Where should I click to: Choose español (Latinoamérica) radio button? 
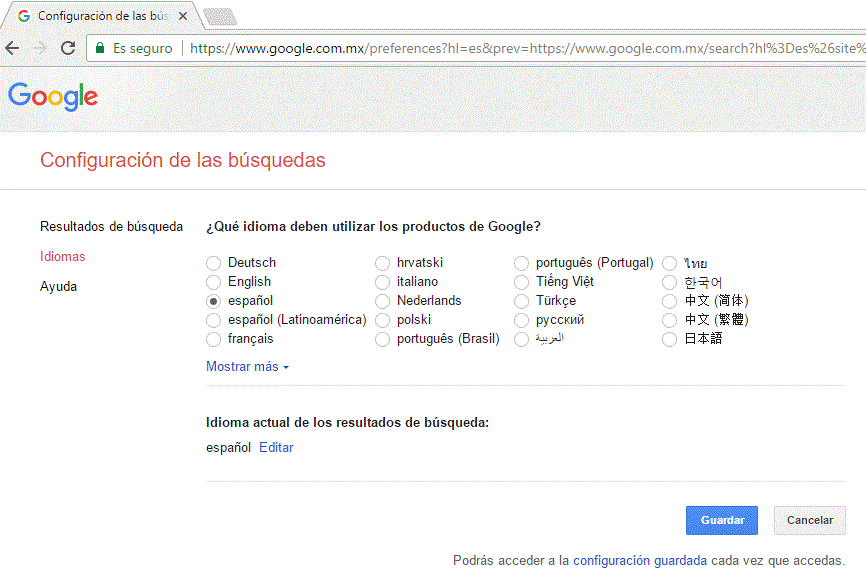[x=213, y=320]
